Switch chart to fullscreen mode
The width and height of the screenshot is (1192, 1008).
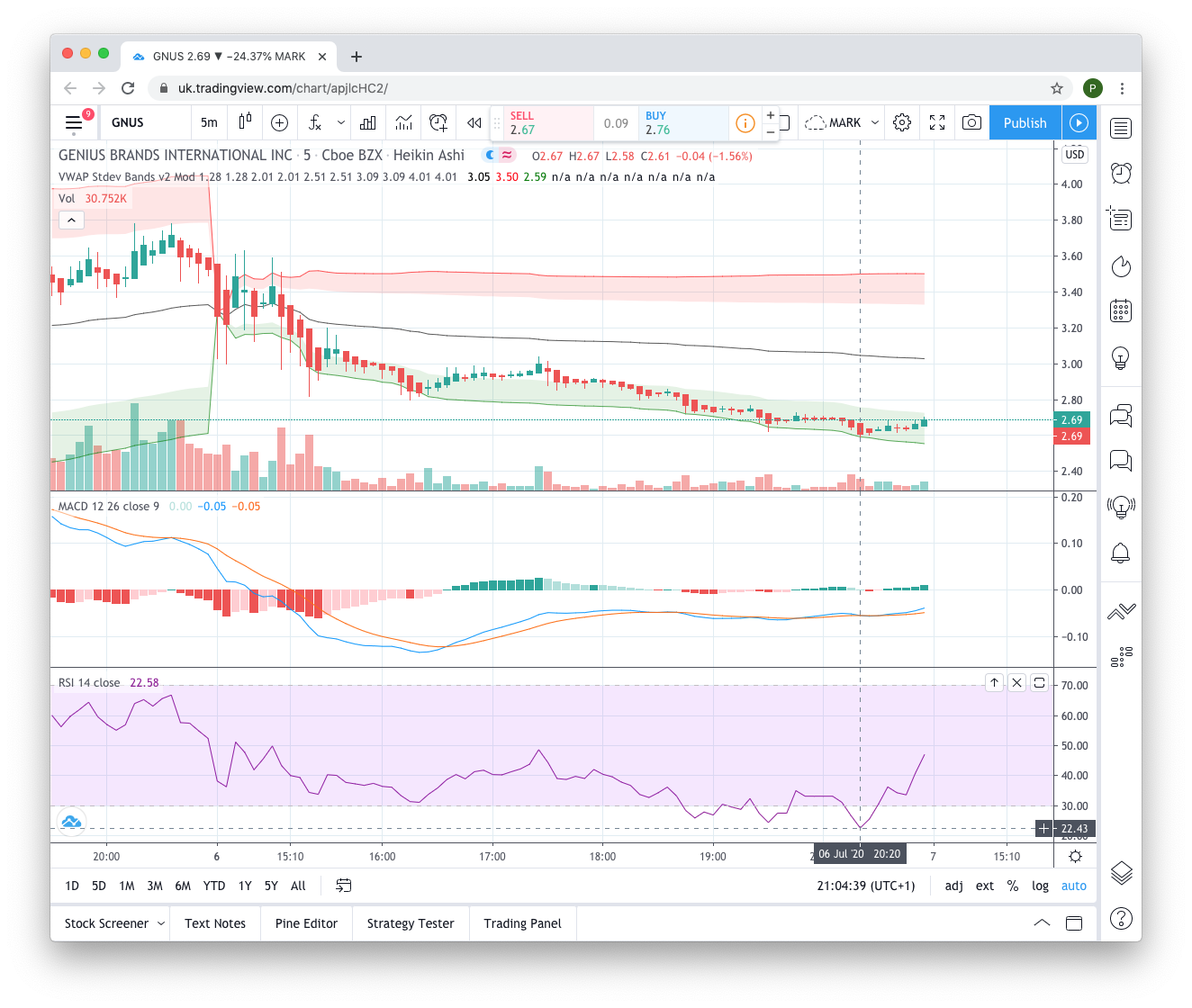(x=937, y=122)
